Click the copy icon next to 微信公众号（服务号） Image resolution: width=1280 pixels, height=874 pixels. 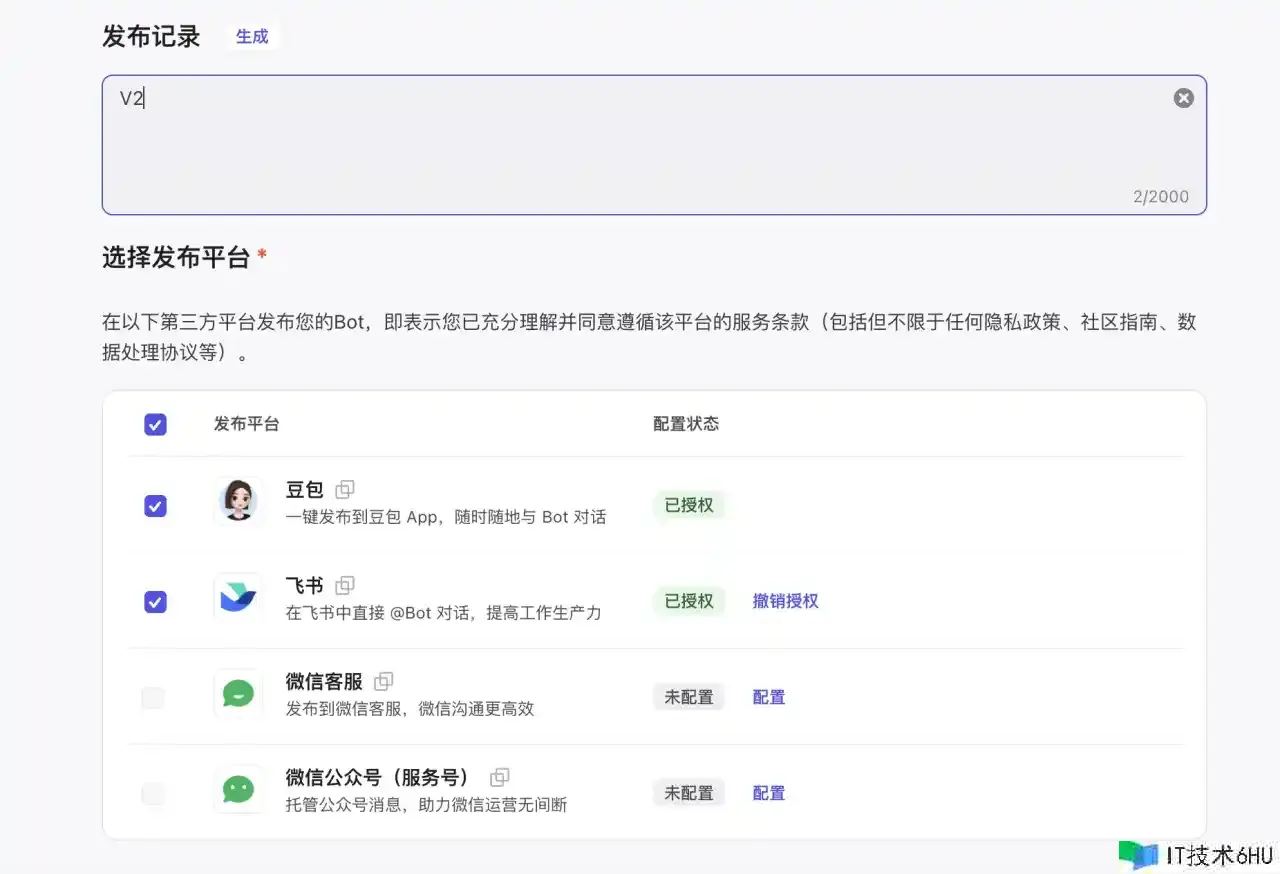pyautogui.click(x=499, y=777)
